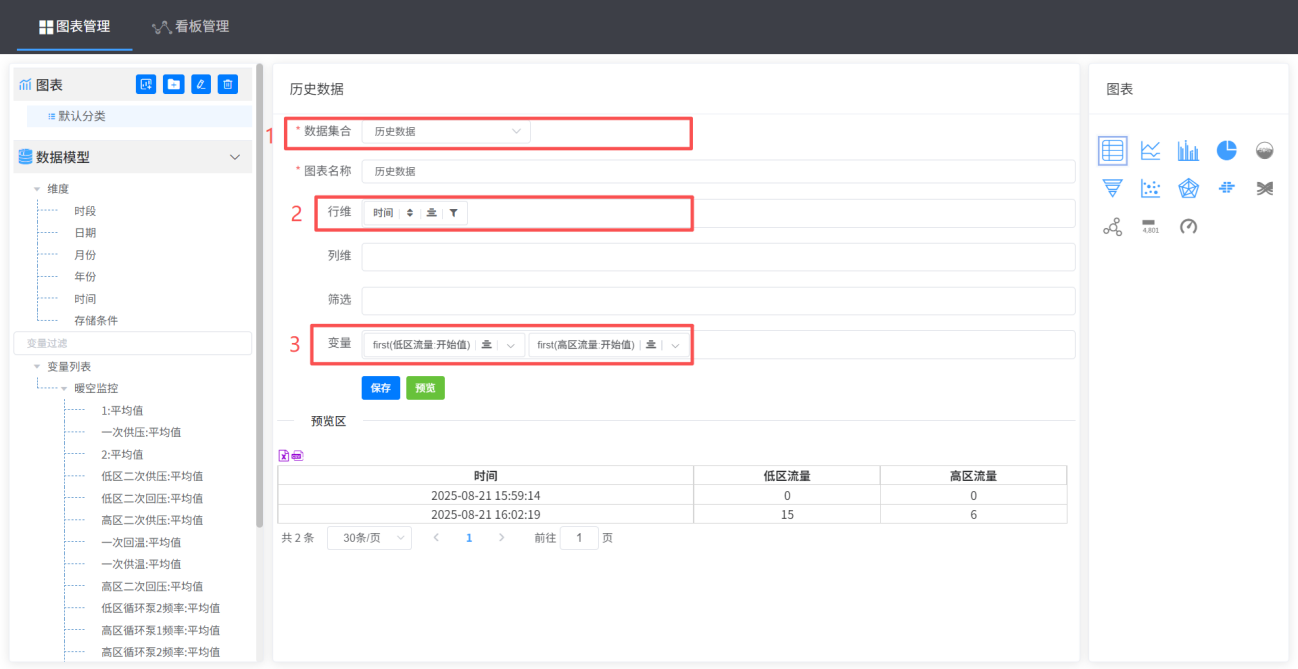Screen dimensions: 1298x669
Task: Open dropdown on first(低区流量:开始值) variable
Action: click(510, 345)
